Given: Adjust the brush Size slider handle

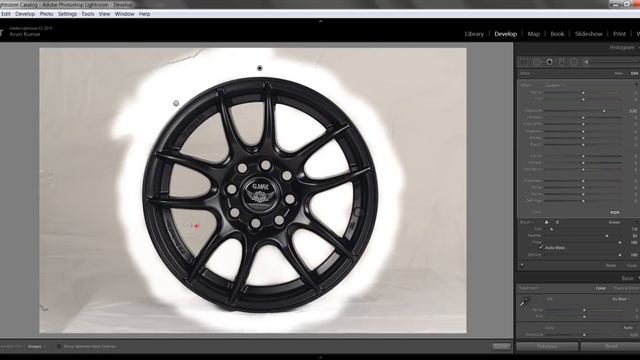Looking at the screenshot, I should pos(552,229).
